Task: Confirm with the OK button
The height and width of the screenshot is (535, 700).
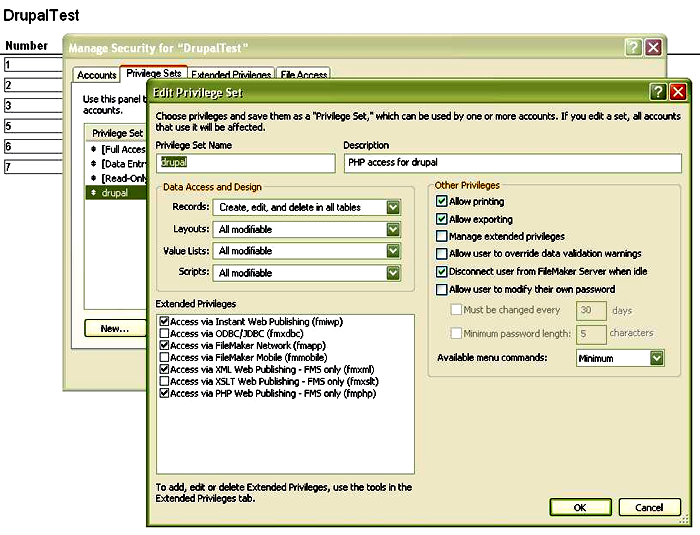Action: (580, 507)
